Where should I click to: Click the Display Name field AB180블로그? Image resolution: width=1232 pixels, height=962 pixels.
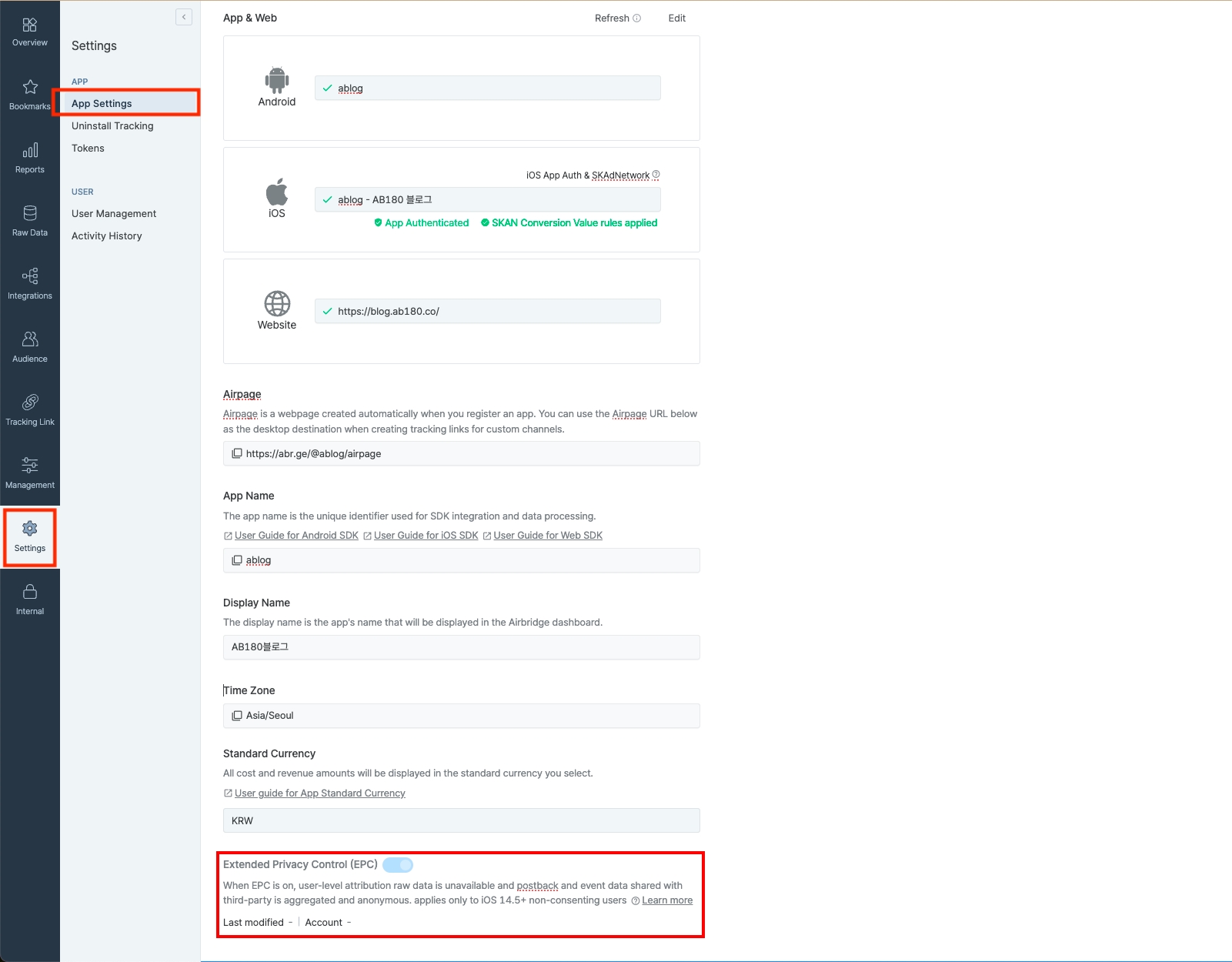[461, 647]
